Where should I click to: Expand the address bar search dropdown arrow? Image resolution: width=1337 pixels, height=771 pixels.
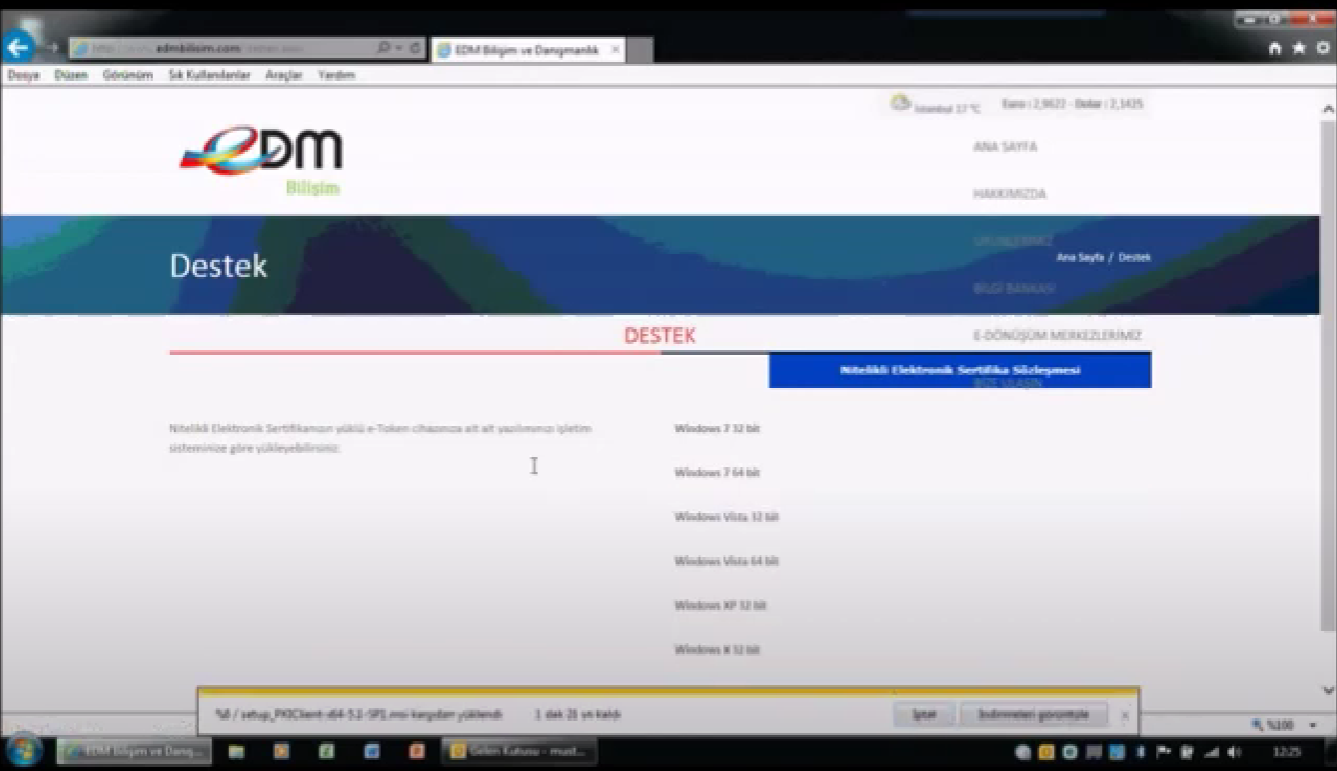398,48
